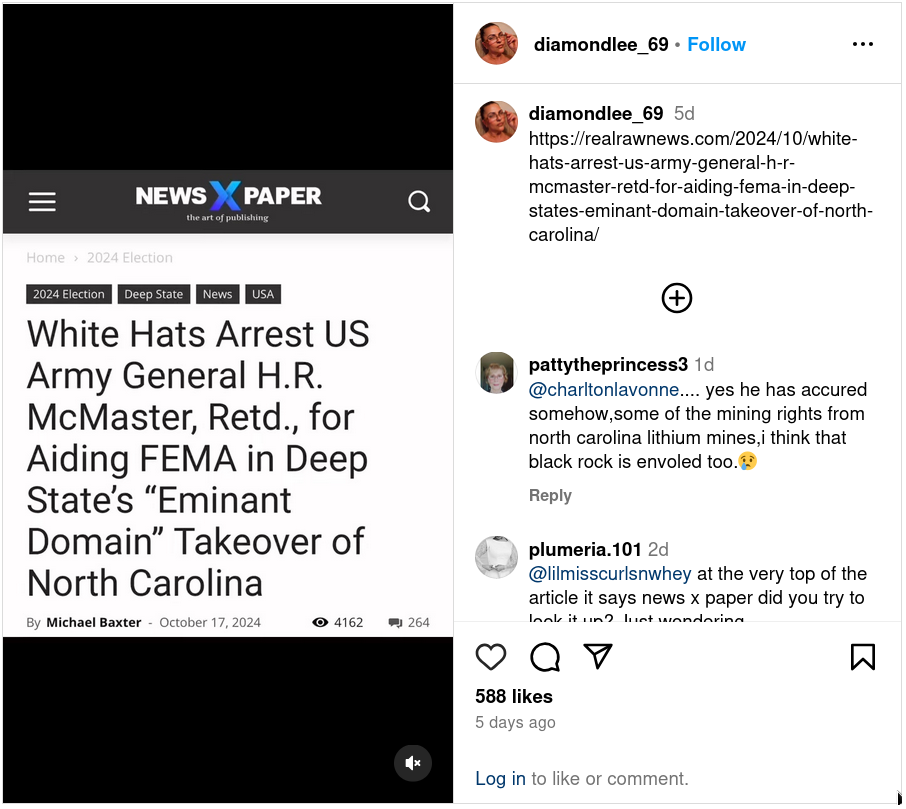Open diamondlee_69 profile picture in the post header
Image resolution: width=906 pixels, height=809 pixels.
(x=496, y=43)
